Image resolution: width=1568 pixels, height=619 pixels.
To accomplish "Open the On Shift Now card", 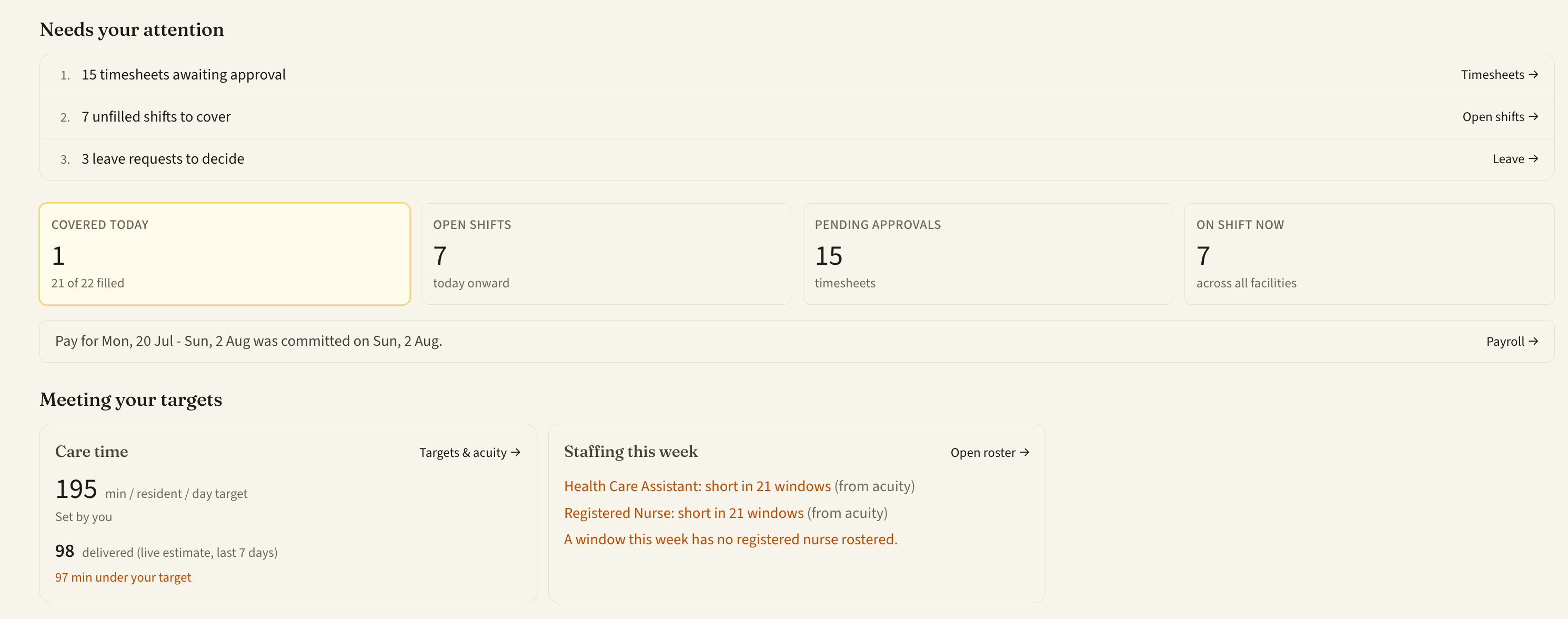I will [x=1369, y=254].
